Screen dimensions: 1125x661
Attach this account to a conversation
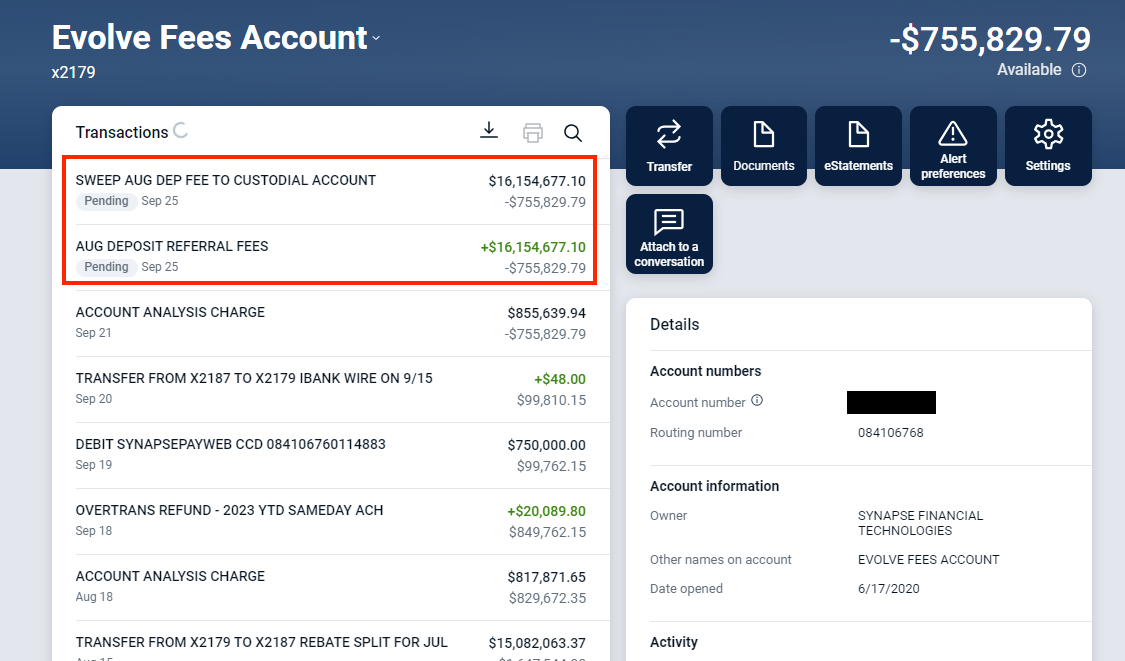coord(669,234)
